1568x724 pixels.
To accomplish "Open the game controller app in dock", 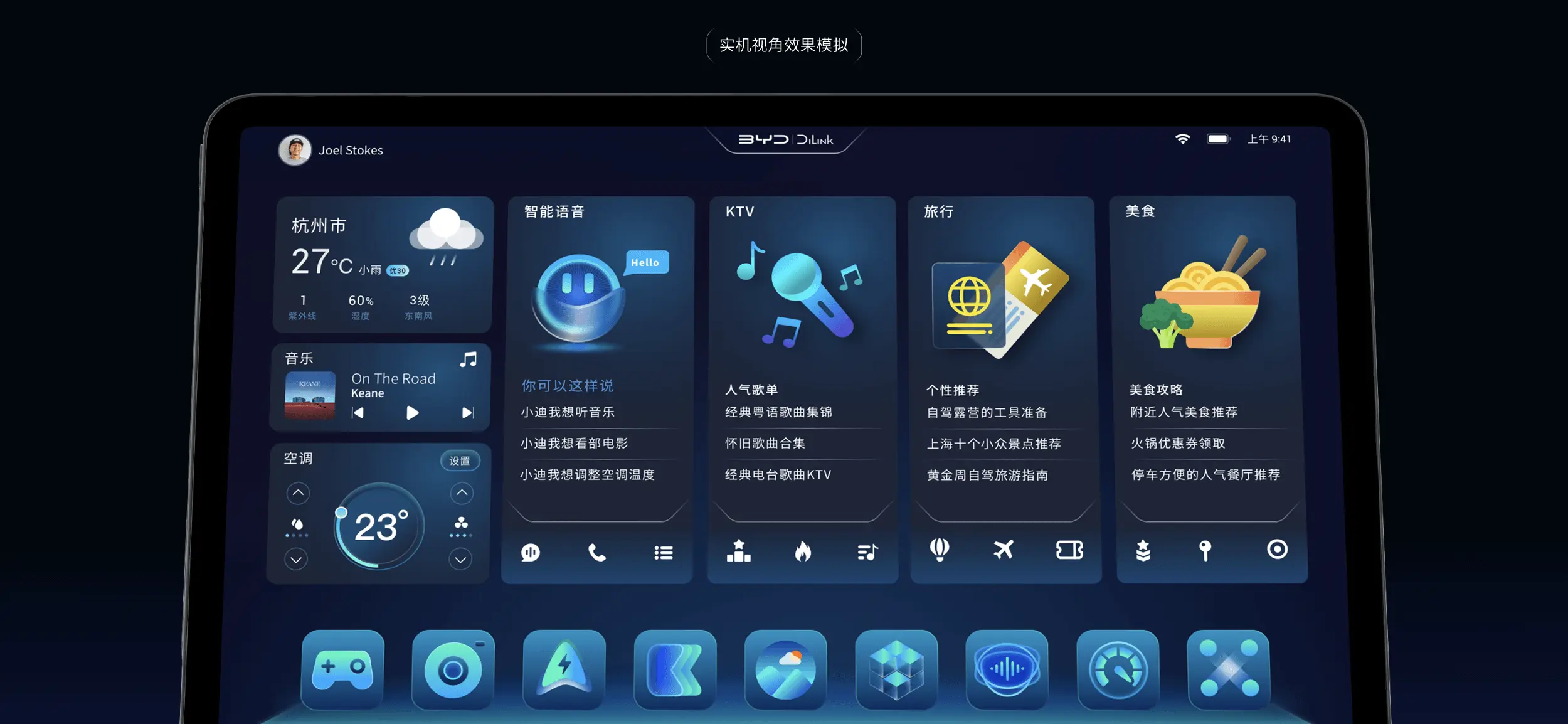I will tap(342, 669).
